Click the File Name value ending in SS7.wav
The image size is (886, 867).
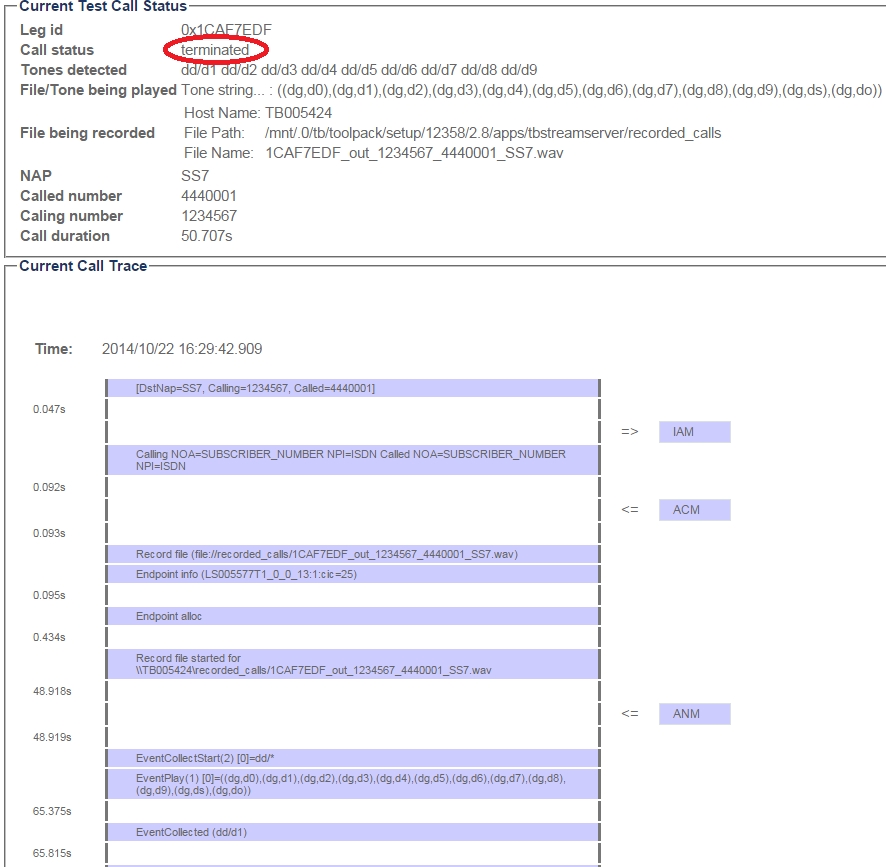(x=409, y=153)
